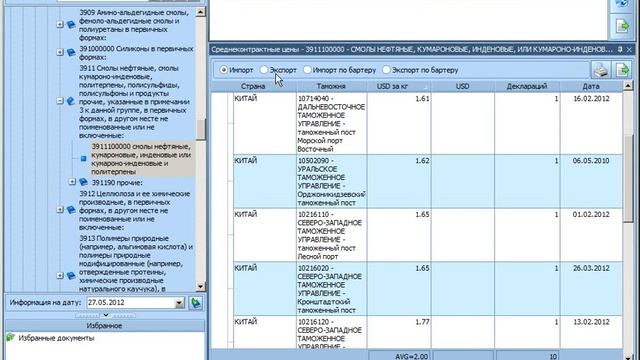Select tree item 3911100000 смолы нефтяные, кумароновые

pyautogui.click(x=142, y=159)
